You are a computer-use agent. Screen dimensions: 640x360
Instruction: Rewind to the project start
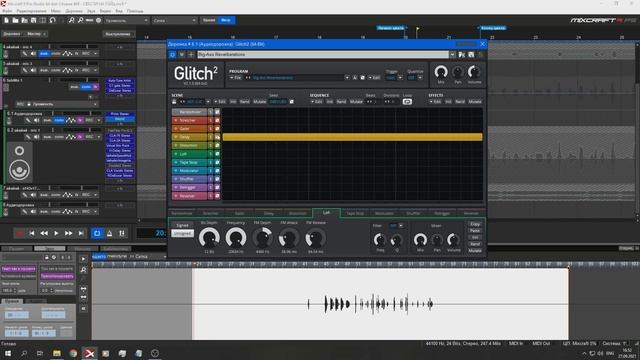[x=31, y=233]
